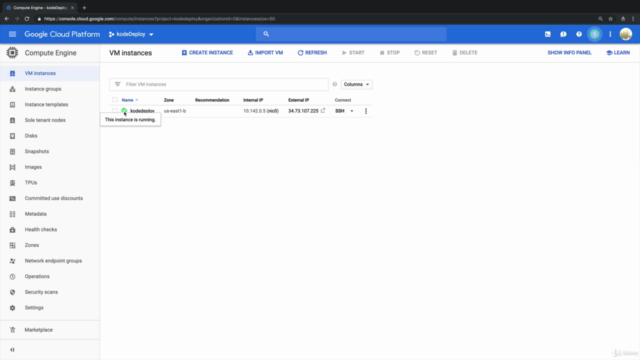Click the Filter VM instances field
Image resolution: width=640 pixels, height=360 pixels.
(219, 84)
